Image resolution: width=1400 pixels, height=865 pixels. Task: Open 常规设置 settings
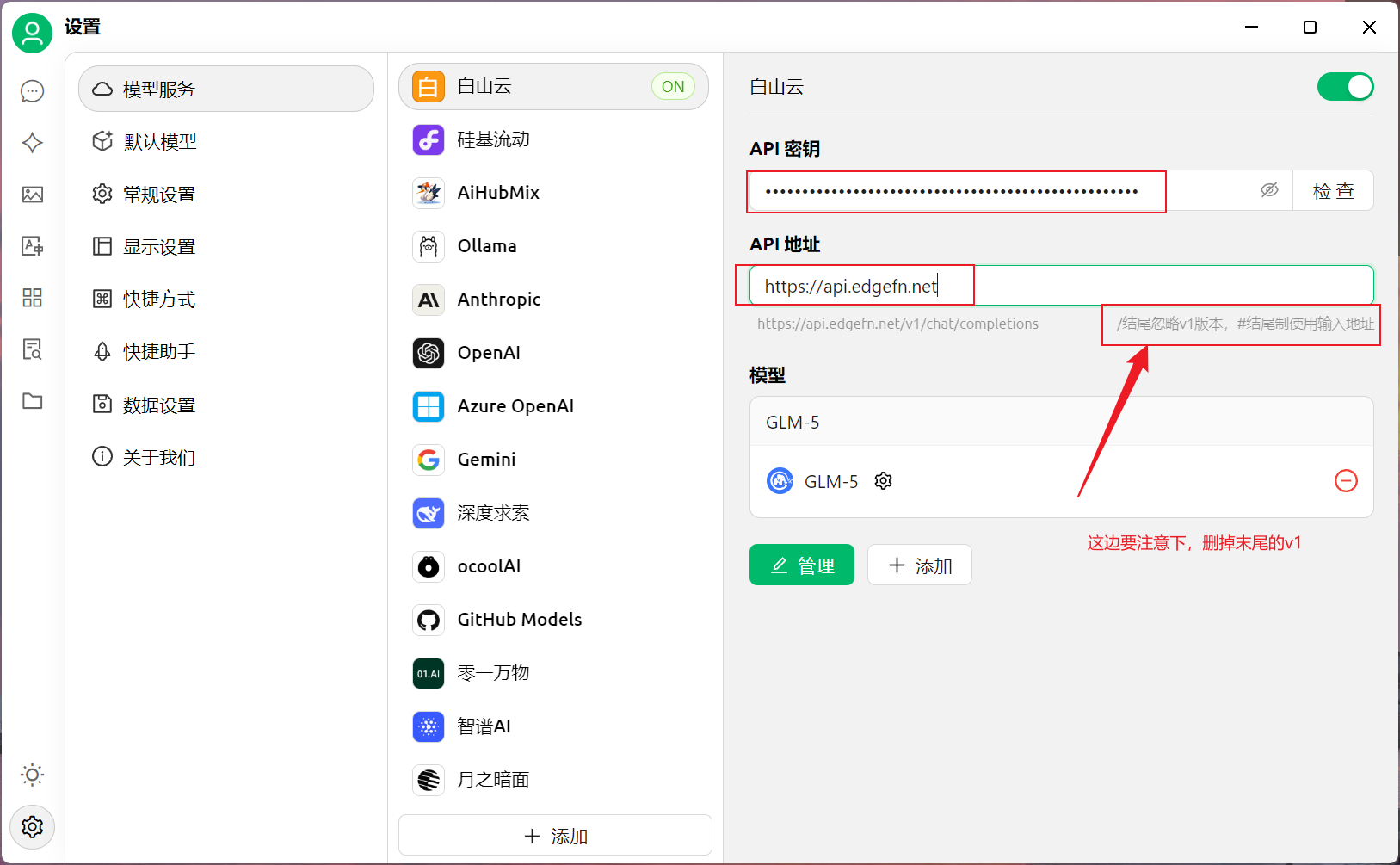(x=226, y=195)
